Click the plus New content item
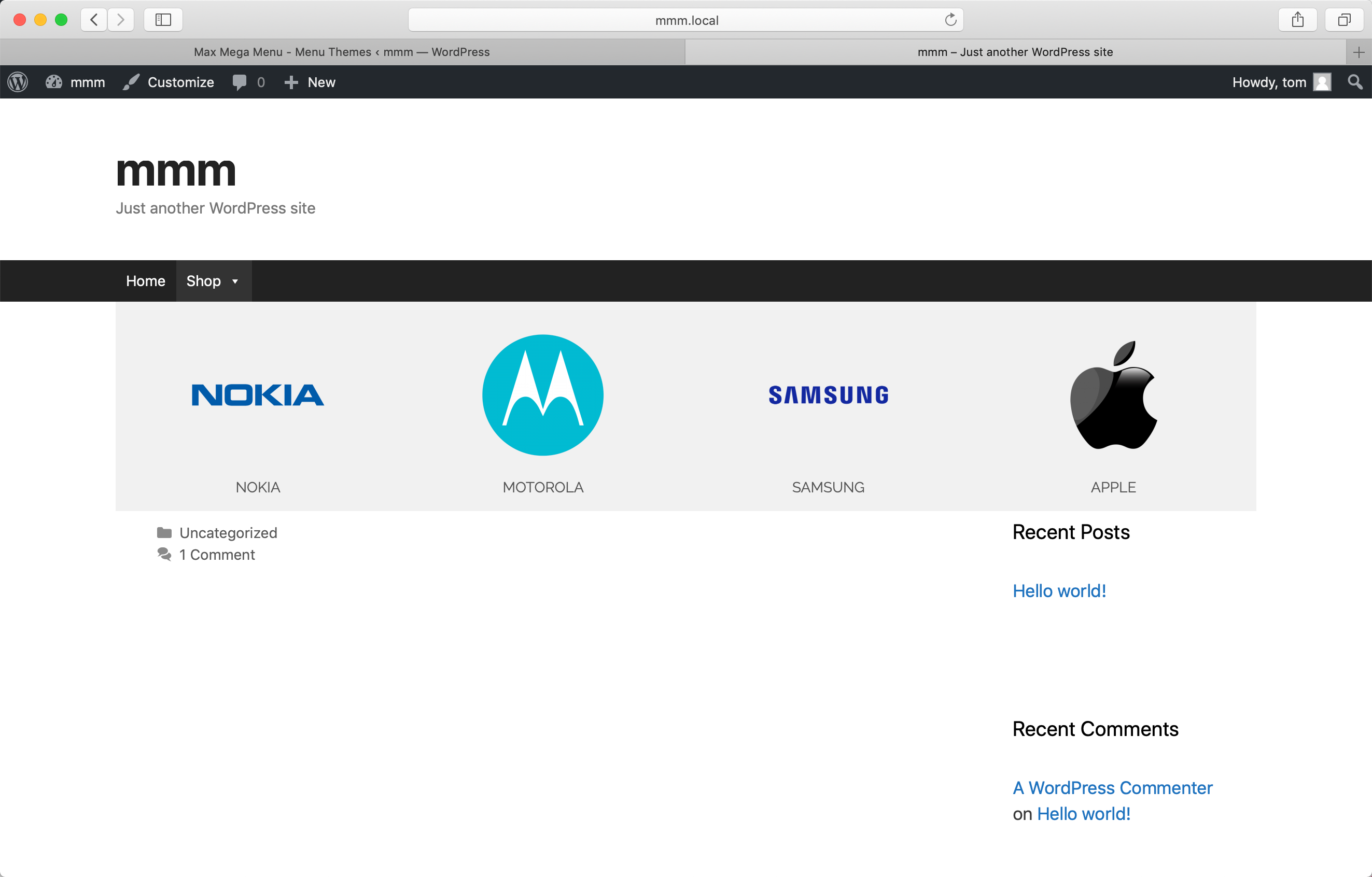The image size is (1372, 877). (x=310, y=82)
